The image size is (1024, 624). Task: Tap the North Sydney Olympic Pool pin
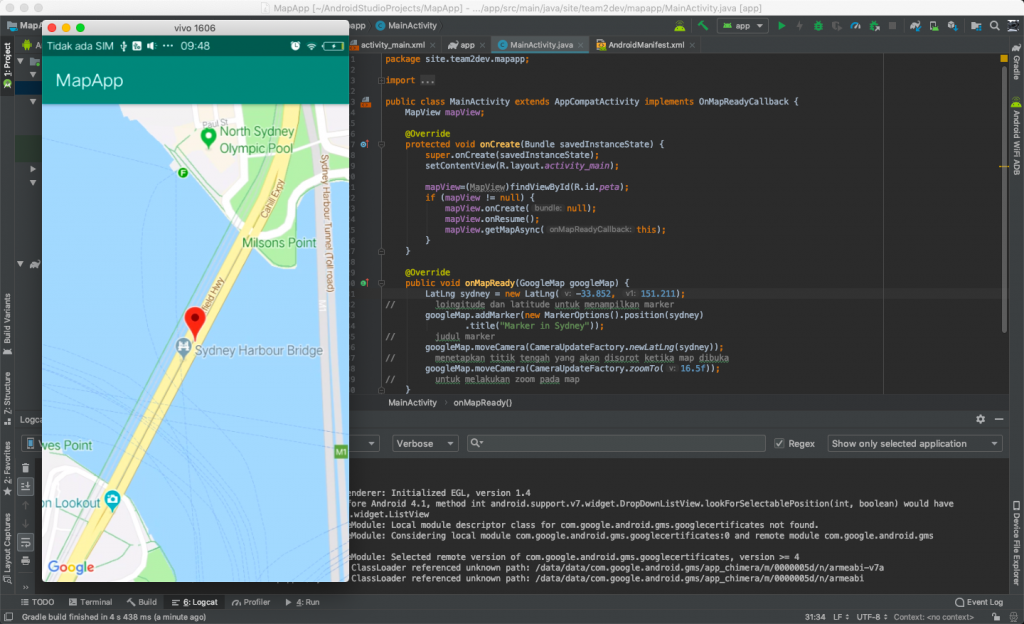coord(208,138)
